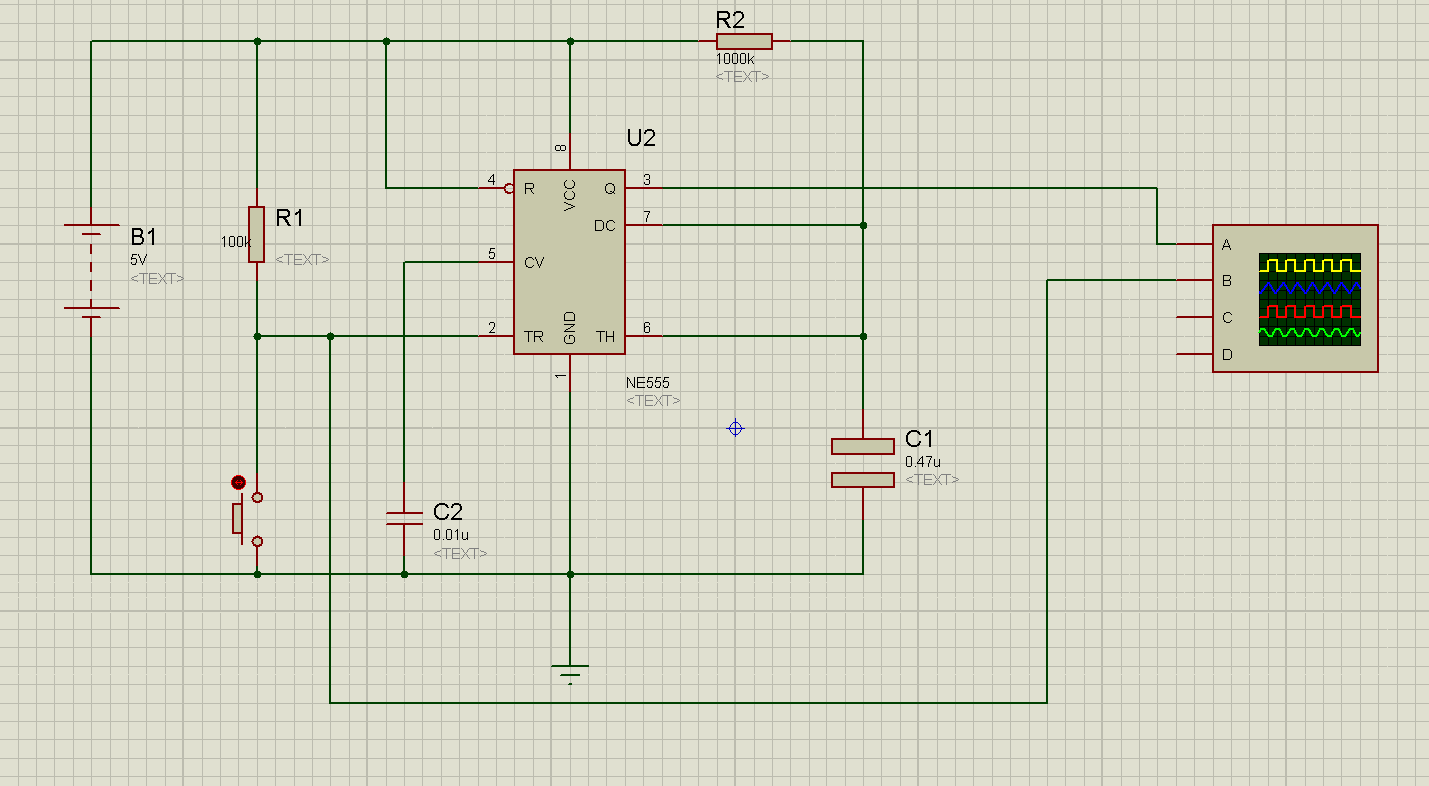
Task: Click the oscilloscope waveform display thumbnail
Action: tap(1310, 299)
